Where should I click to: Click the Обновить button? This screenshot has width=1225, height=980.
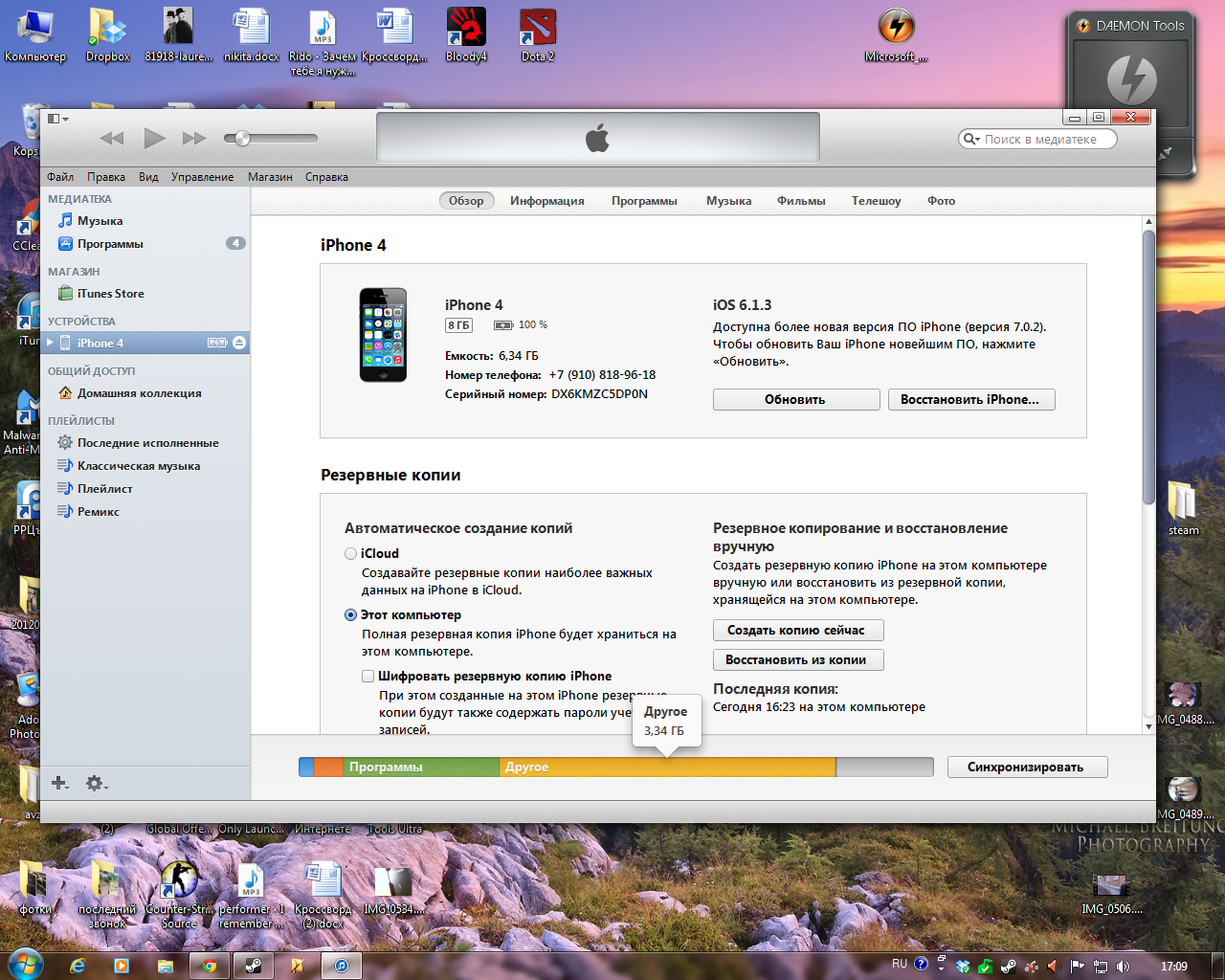point(796,399)
